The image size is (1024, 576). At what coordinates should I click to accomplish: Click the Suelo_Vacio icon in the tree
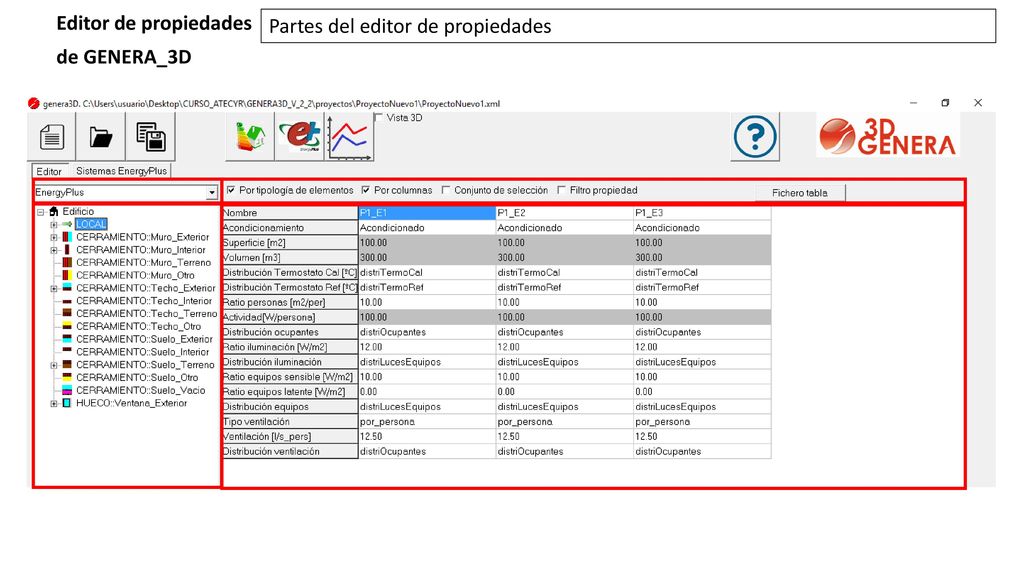67,390
